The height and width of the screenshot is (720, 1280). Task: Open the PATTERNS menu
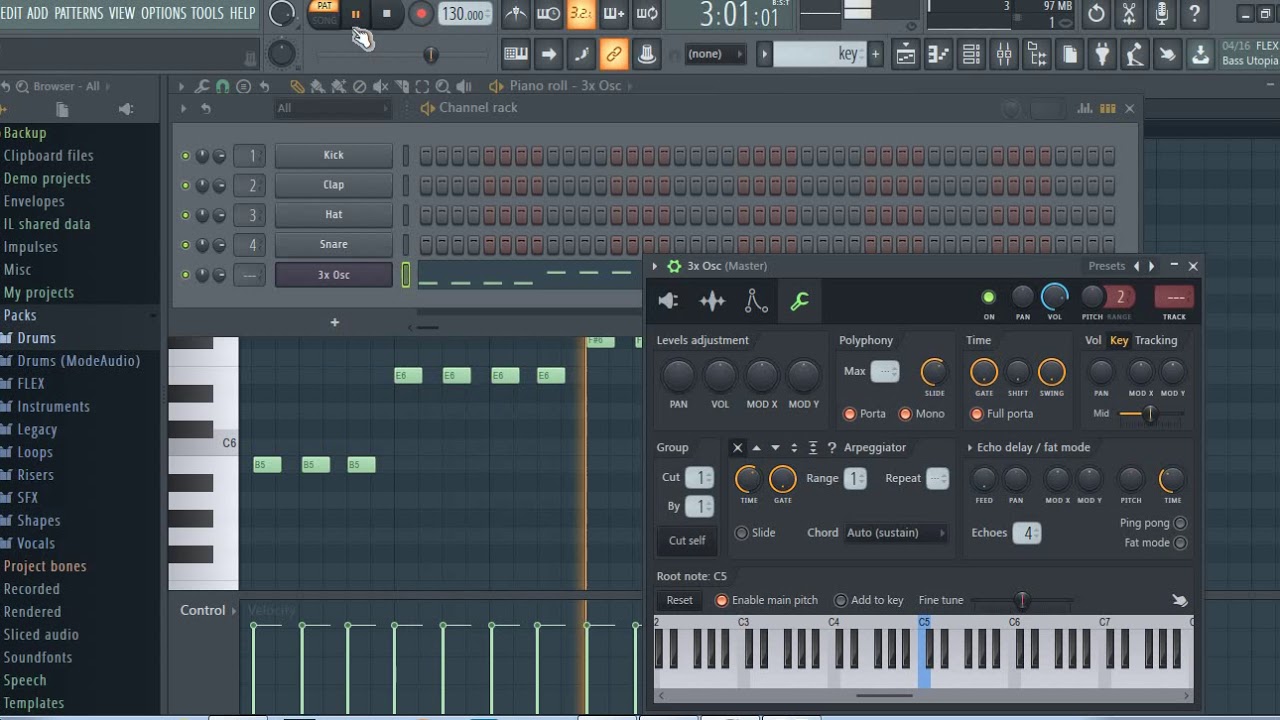[x=78, y=13]
